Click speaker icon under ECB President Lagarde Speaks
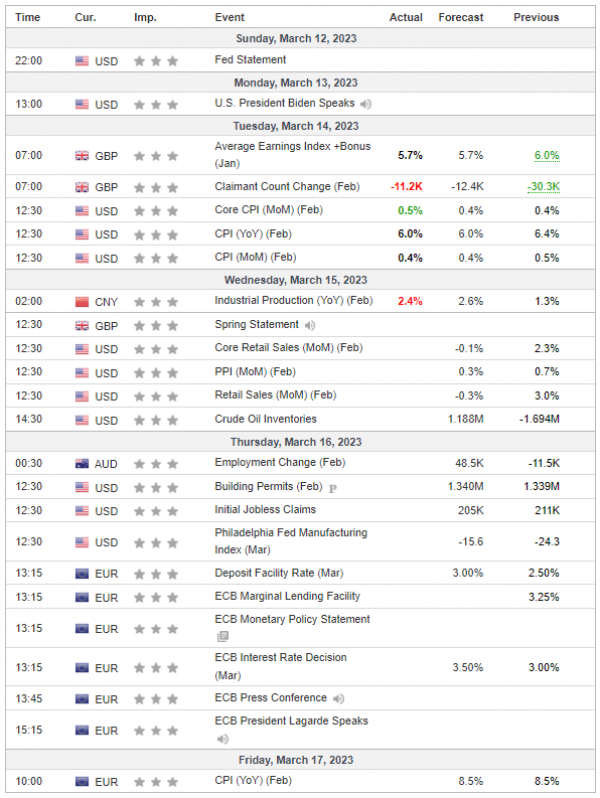This screenshot has width=600, height=798. click(x=222, y=739)
